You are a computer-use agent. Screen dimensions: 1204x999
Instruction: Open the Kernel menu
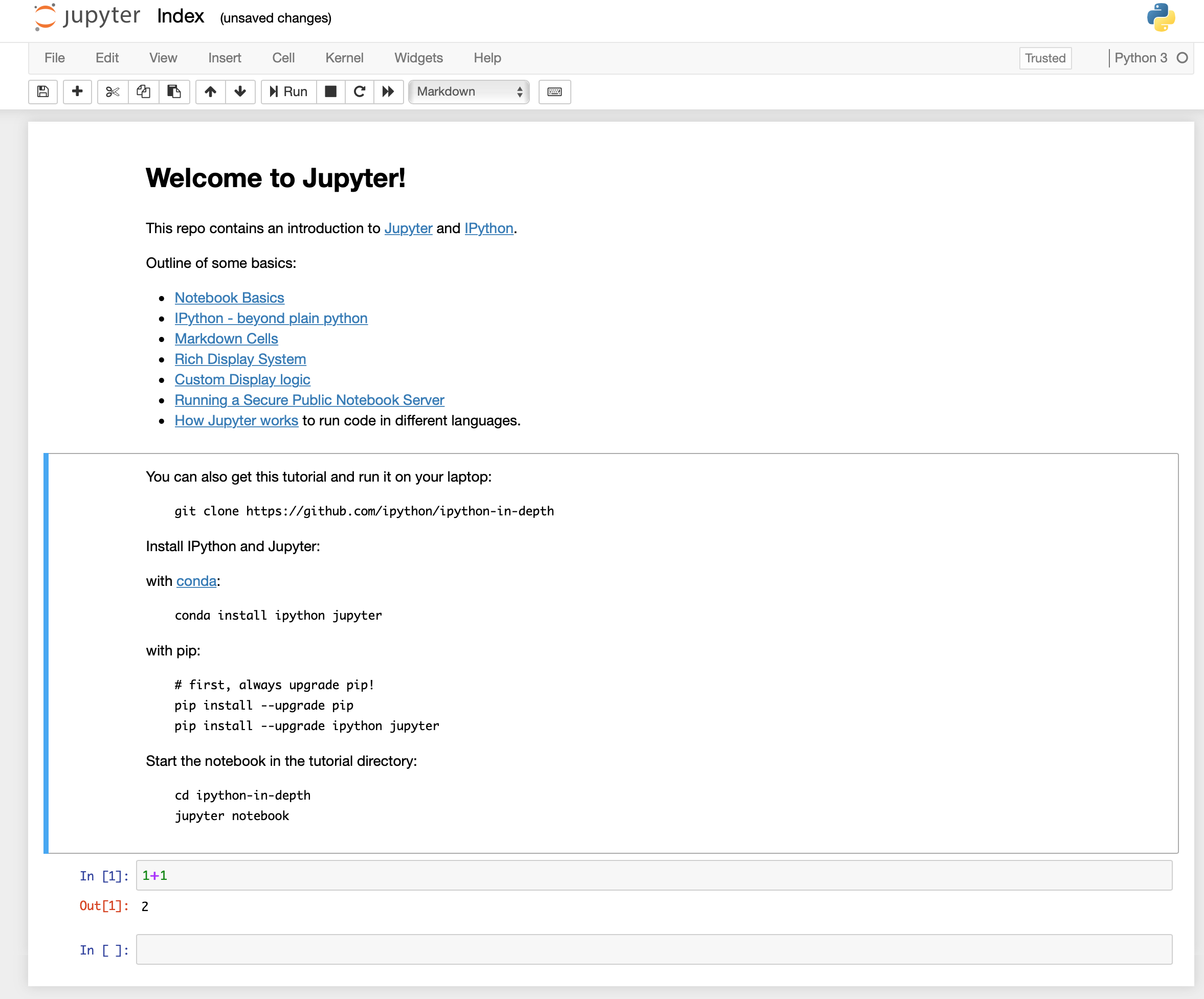[x=343, y=57]
